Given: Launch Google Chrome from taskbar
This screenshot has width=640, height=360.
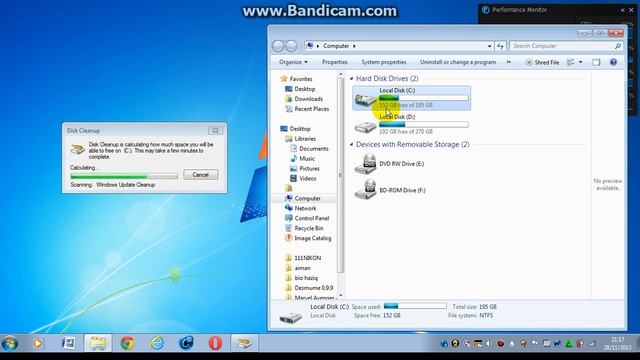Looking at the screenshot, I should coord(127,343).
